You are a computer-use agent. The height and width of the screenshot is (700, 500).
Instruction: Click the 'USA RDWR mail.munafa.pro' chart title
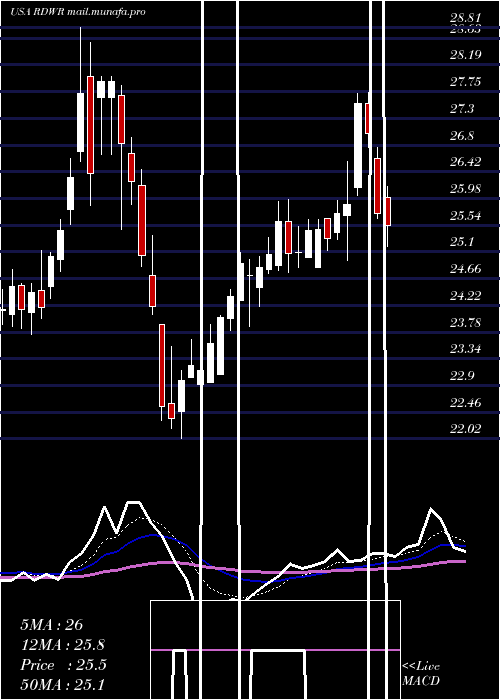(78, 12)
